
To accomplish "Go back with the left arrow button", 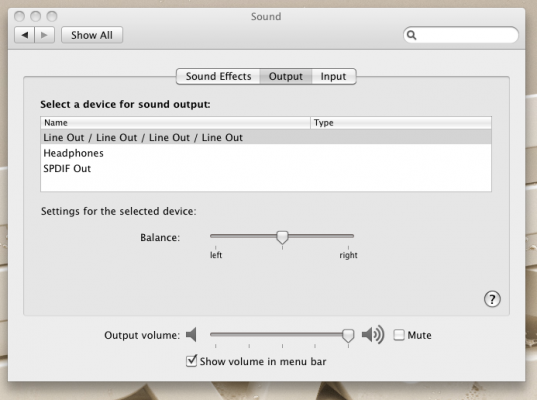I will pyautogui.click(x=24, y=35).
